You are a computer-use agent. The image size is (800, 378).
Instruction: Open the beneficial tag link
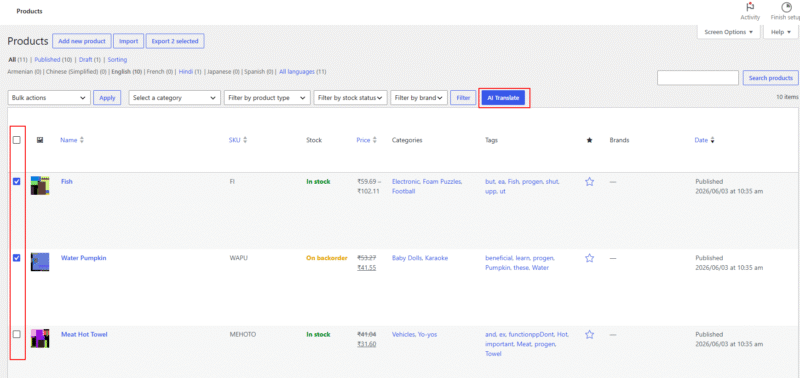coord(499,258)
